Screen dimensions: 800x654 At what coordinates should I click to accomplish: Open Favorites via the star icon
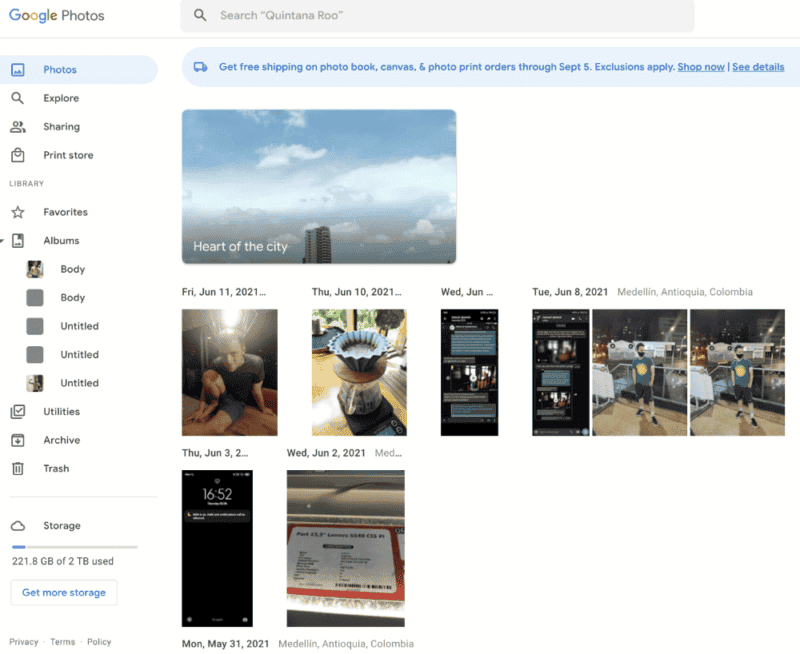tap(20, 212)
